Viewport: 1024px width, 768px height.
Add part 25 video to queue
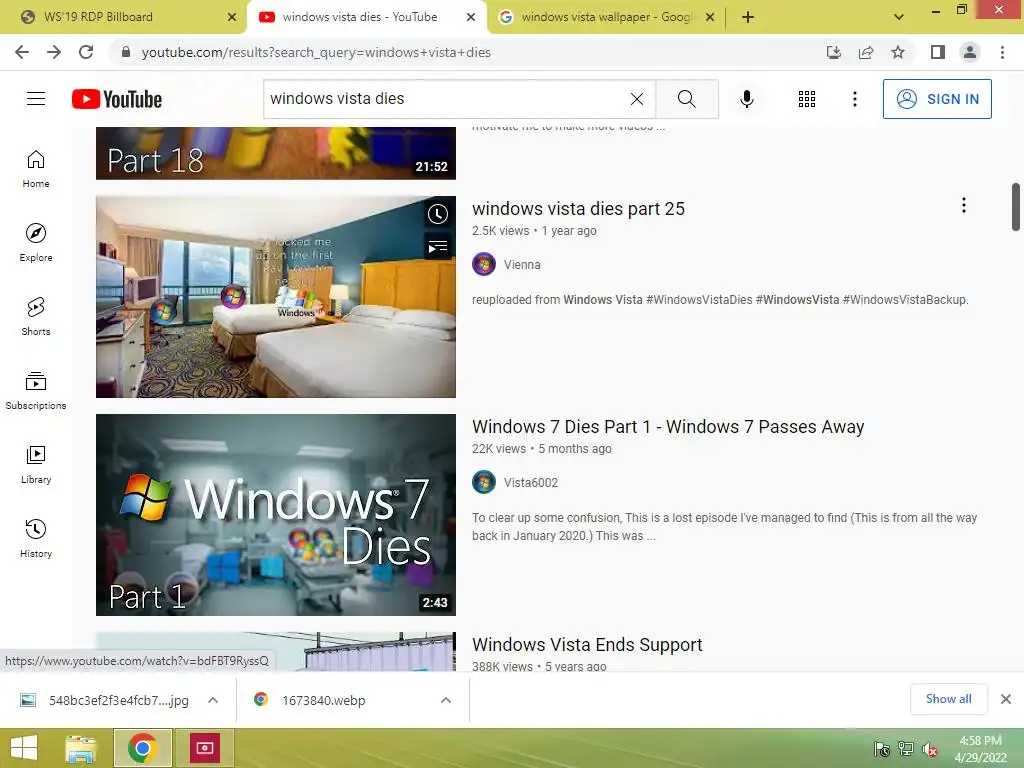[438, 246]
